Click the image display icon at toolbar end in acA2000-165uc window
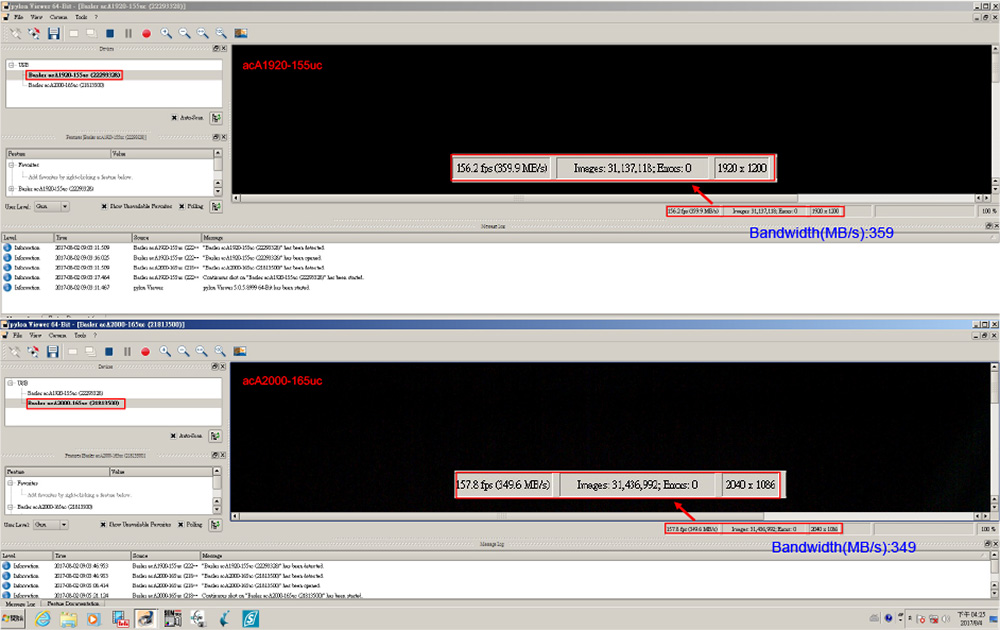 click(241, 351)
